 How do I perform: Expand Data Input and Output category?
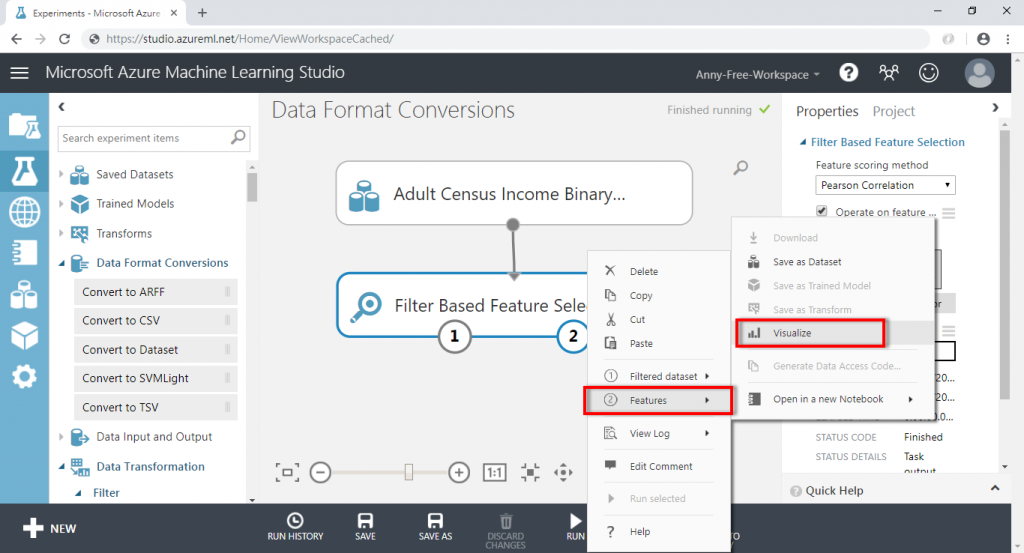(61, 437)
